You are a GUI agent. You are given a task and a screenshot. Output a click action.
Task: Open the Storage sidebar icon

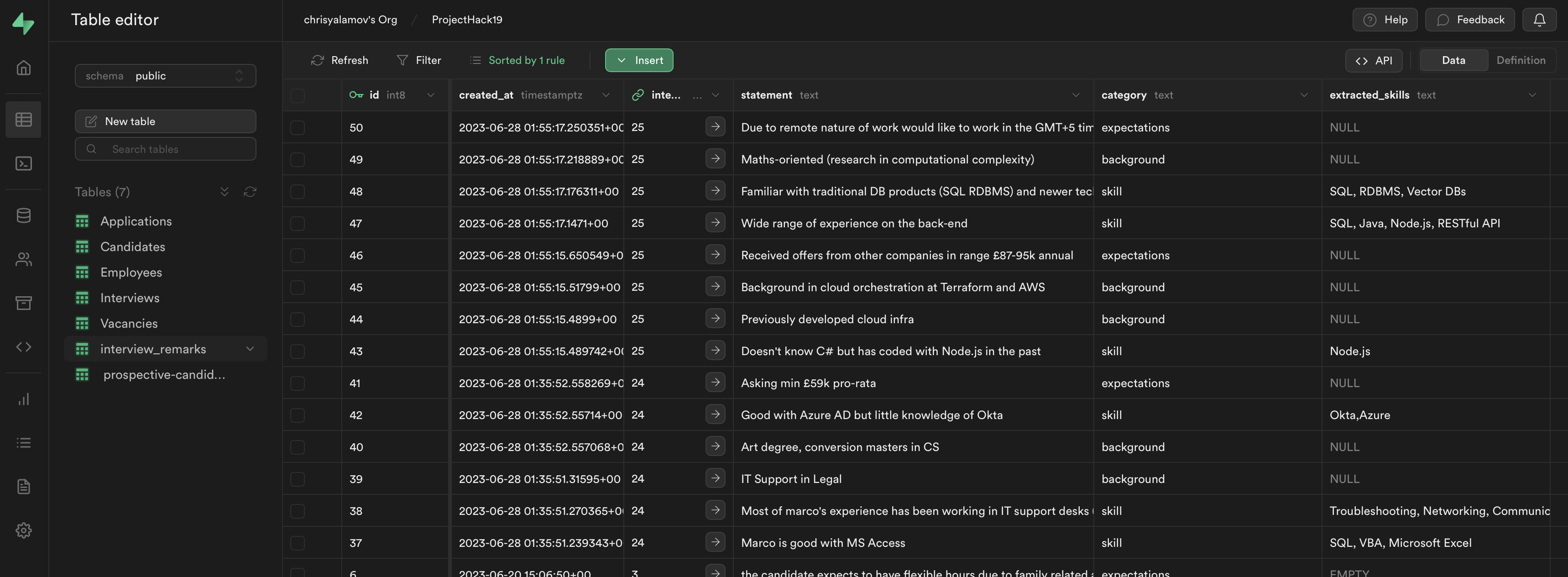(x=23, y=303)
